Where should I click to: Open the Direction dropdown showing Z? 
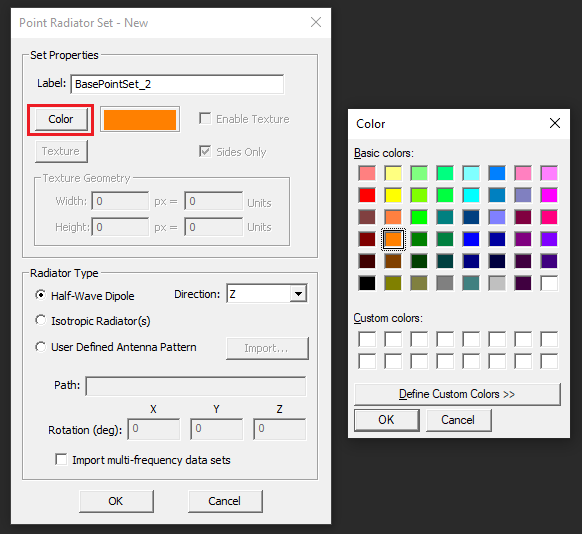267,294
